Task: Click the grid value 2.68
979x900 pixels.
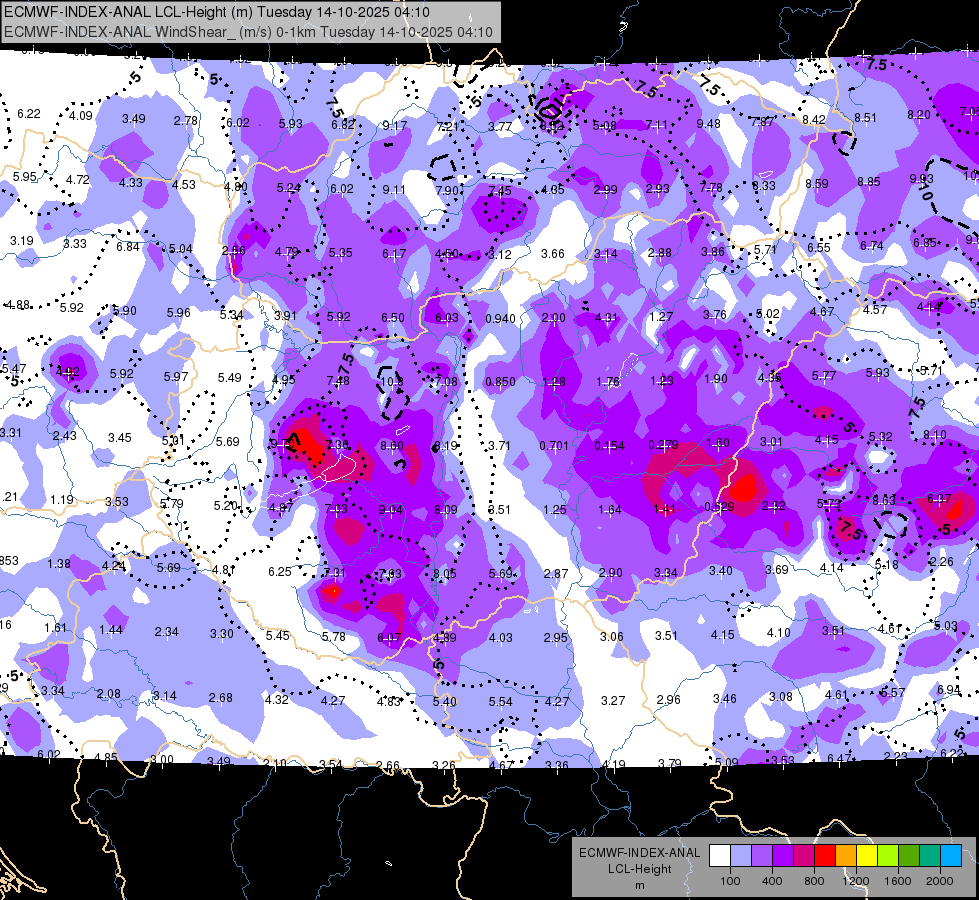Action: (x=221, y=698)
